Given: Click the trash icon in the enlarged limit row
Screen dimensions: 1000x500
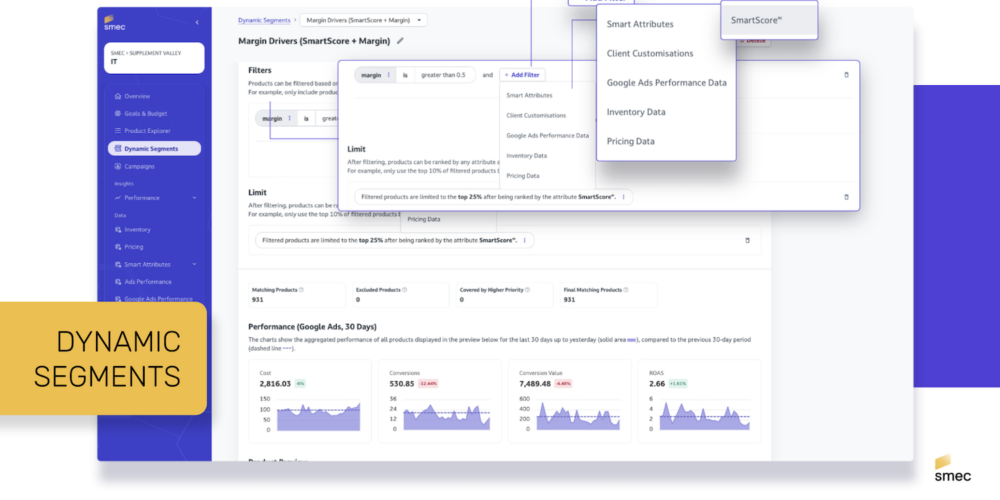Looking at the screenshot, I should click(846, 197).
